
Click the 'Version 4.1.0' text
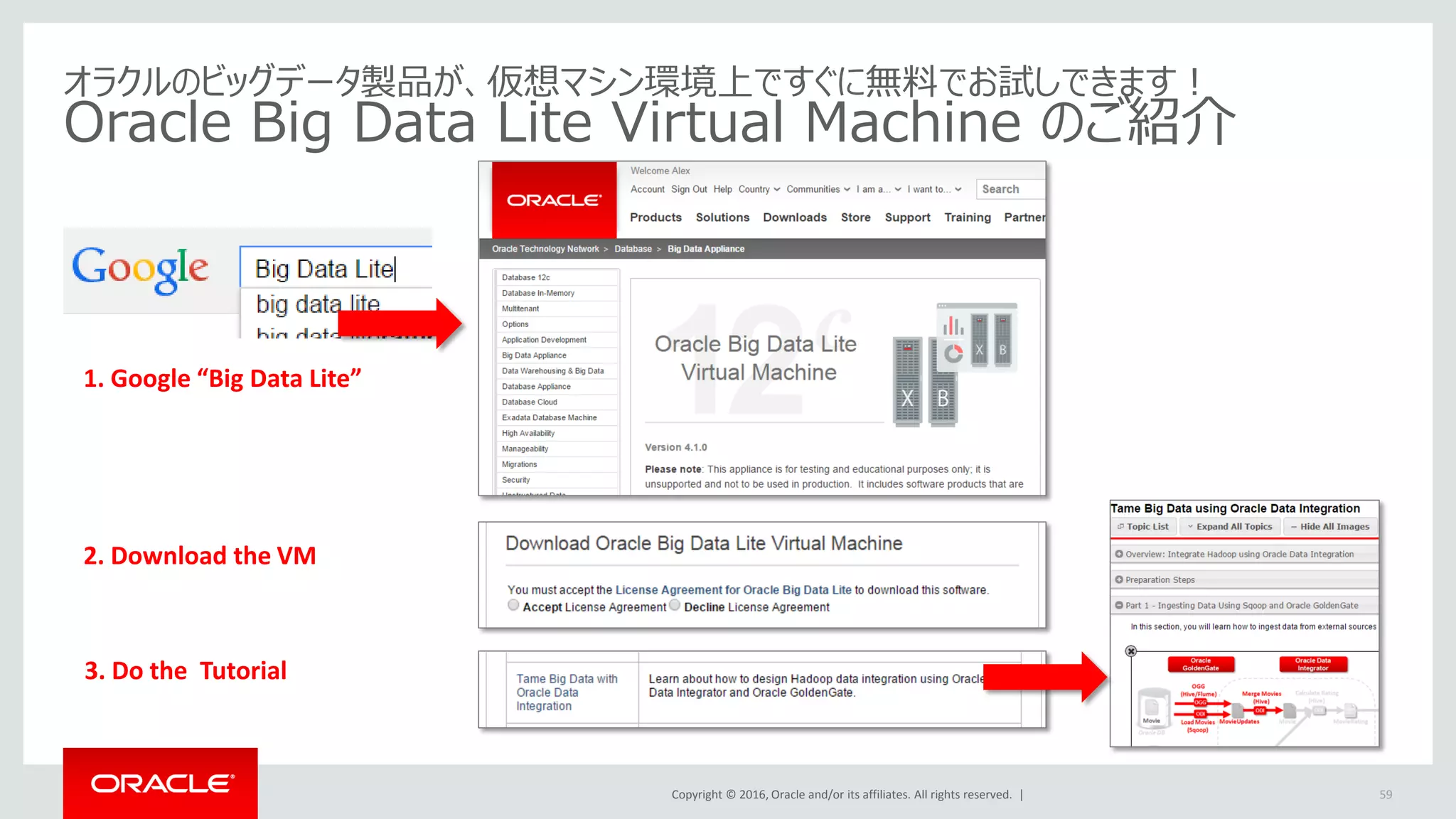tap(675, 447)
